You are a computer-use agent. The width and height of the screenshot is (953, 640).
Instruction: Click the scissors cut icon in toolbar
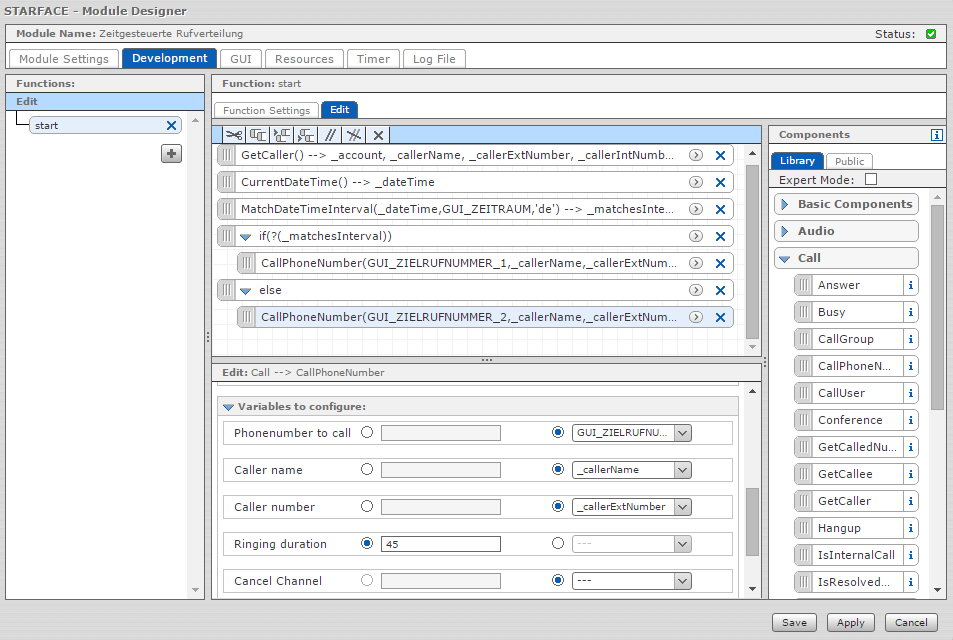point(233,135)
